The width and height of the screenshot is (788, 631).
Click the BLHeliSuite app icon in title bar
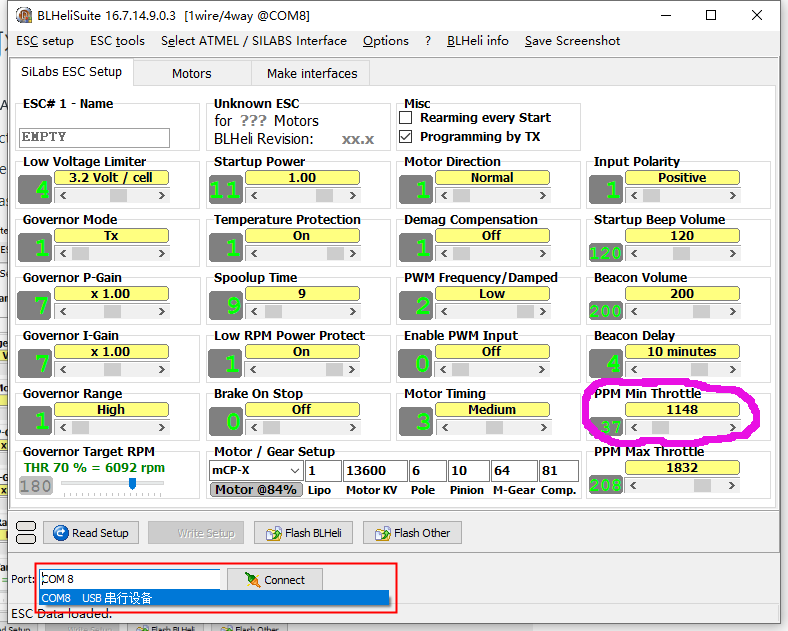(x=24, y=15)
